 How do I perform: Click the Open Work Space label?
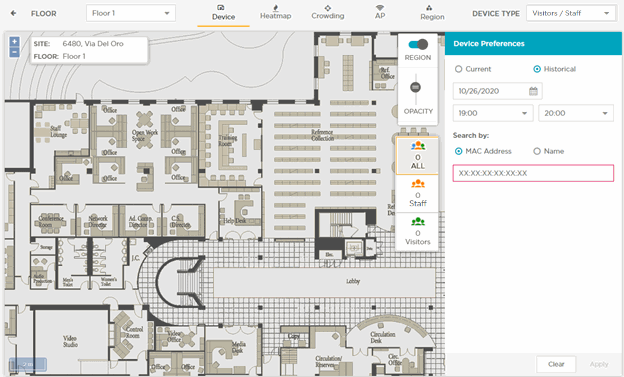[x=144, y=135]
